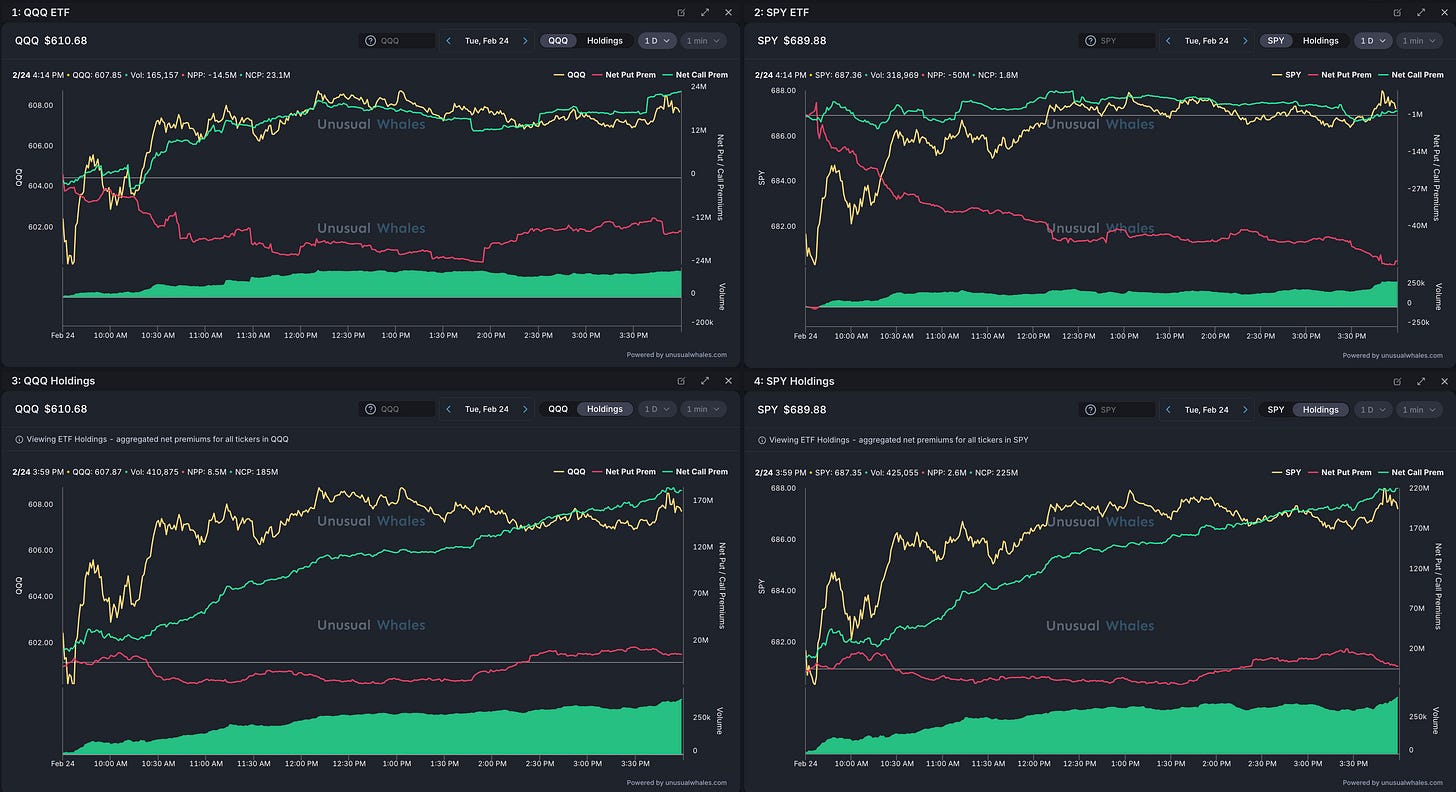1456x792 pixels.
Task: Click the info icon beside SPY holdings notice
Action: [762, 439]
